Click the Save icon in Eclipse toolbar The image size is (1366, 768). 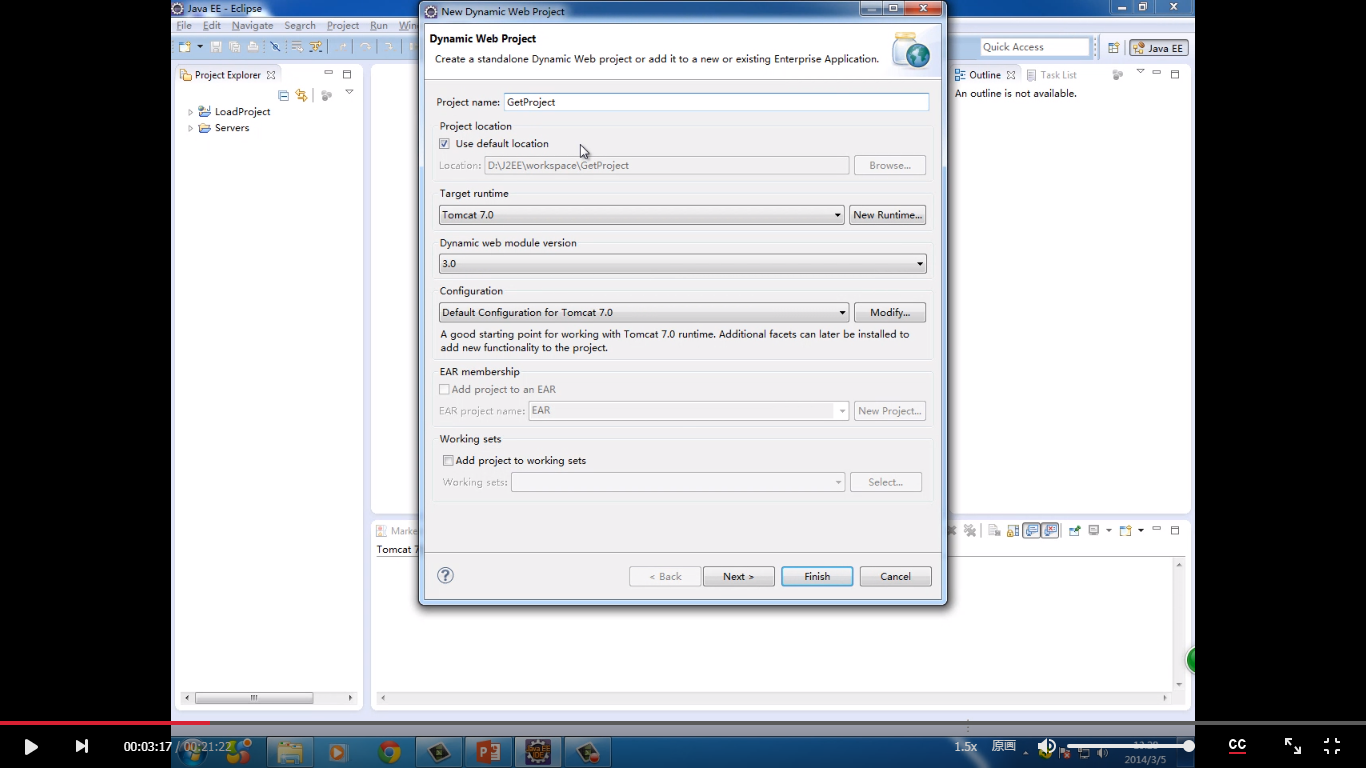point(216,47)
